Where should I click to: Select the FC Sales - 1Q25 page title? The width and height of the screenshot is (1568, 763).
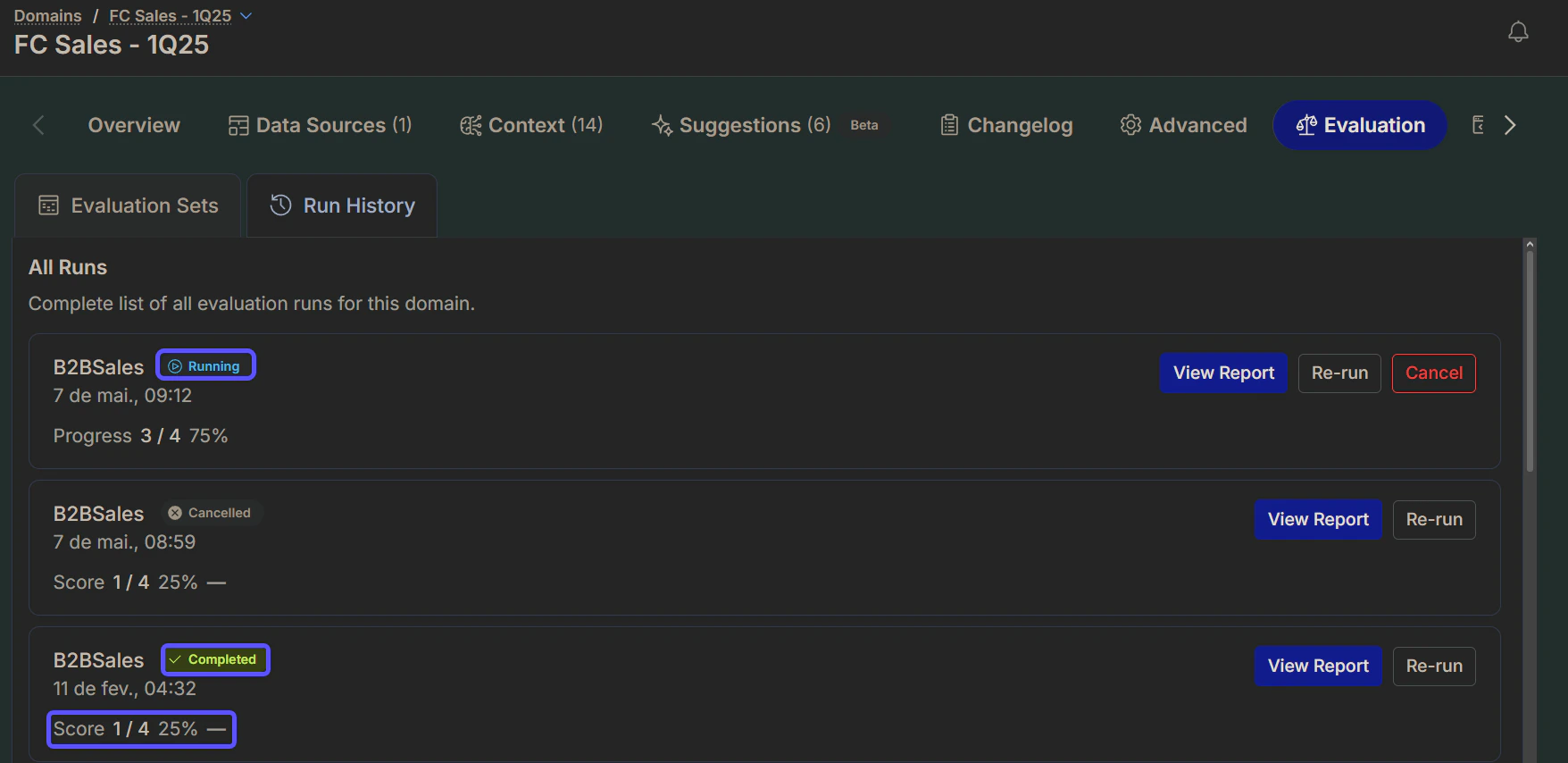(112, 45)
